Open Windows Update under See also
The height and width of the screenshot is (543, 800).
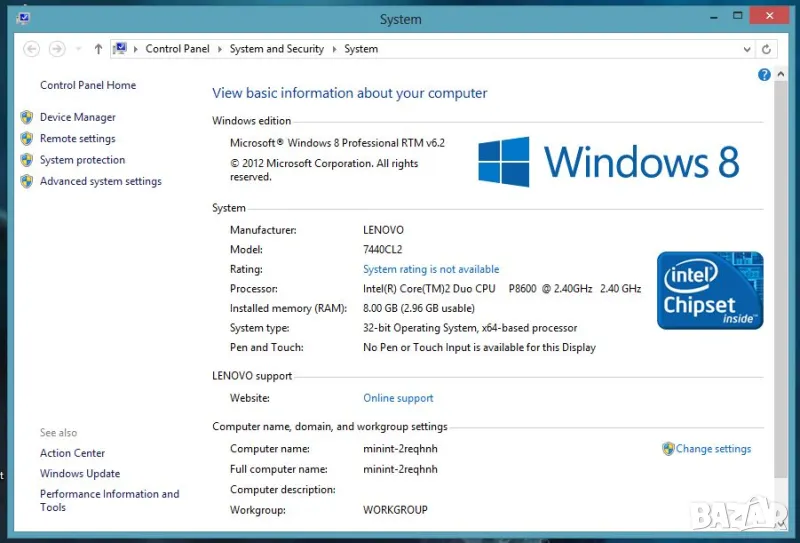click(80, 474)
